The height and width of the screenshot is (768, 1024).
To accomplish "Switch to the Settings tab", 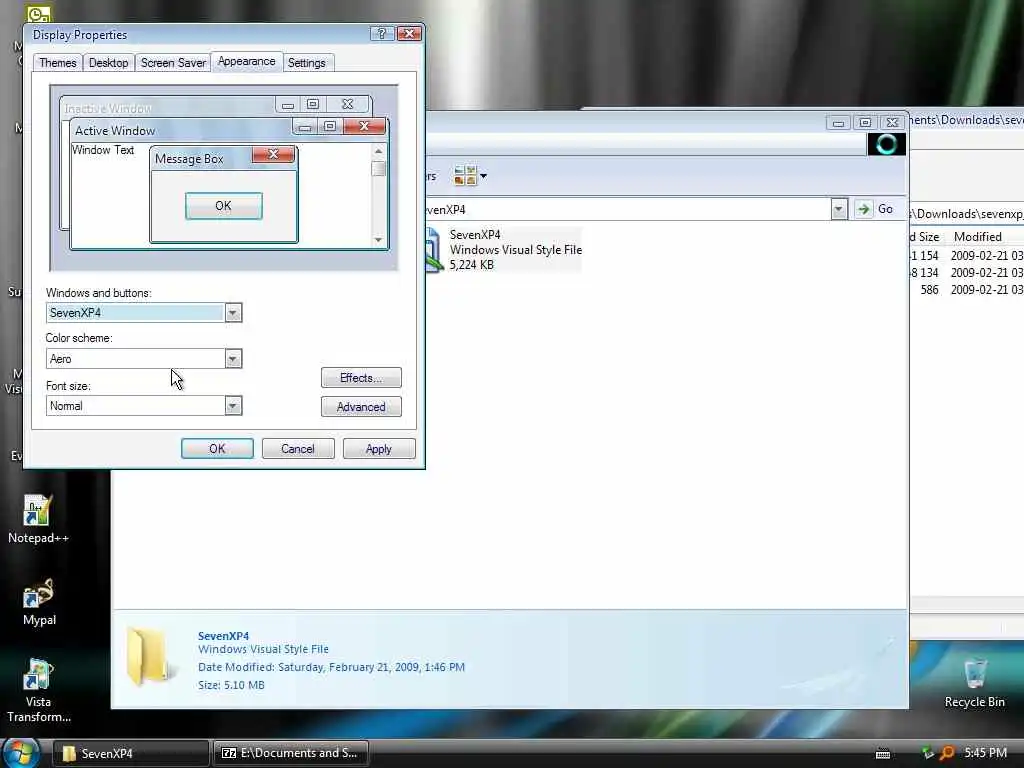I will [x=306, y=63].
